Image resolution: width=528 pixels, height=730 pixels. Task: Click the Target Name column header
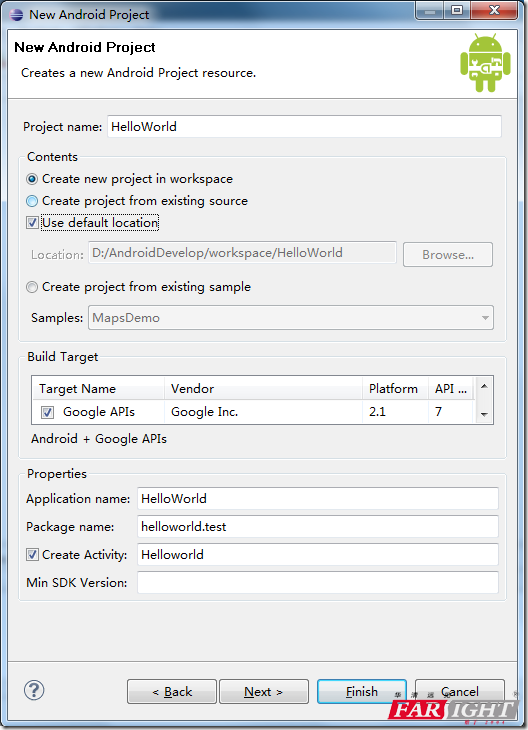click(x=98, y=388)
